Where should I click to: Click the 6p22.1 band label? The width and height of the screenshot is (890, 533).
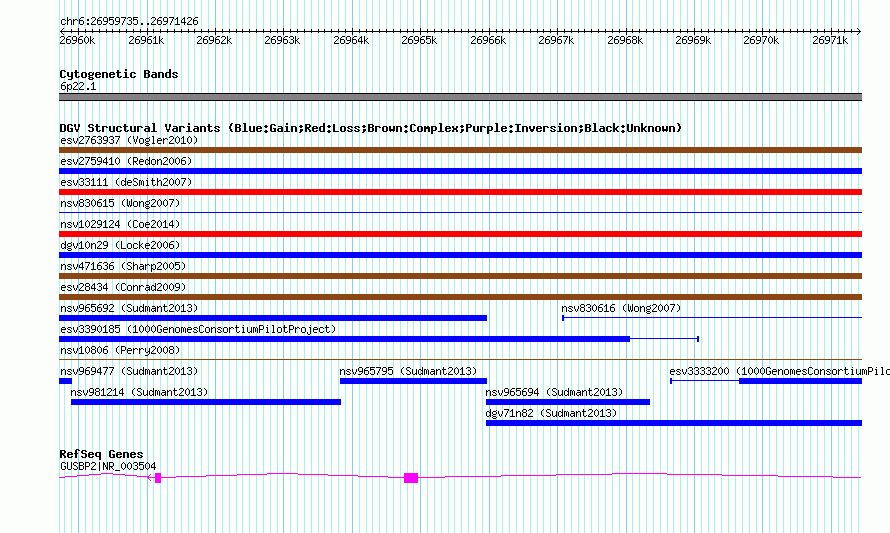[x=78, y=86]
